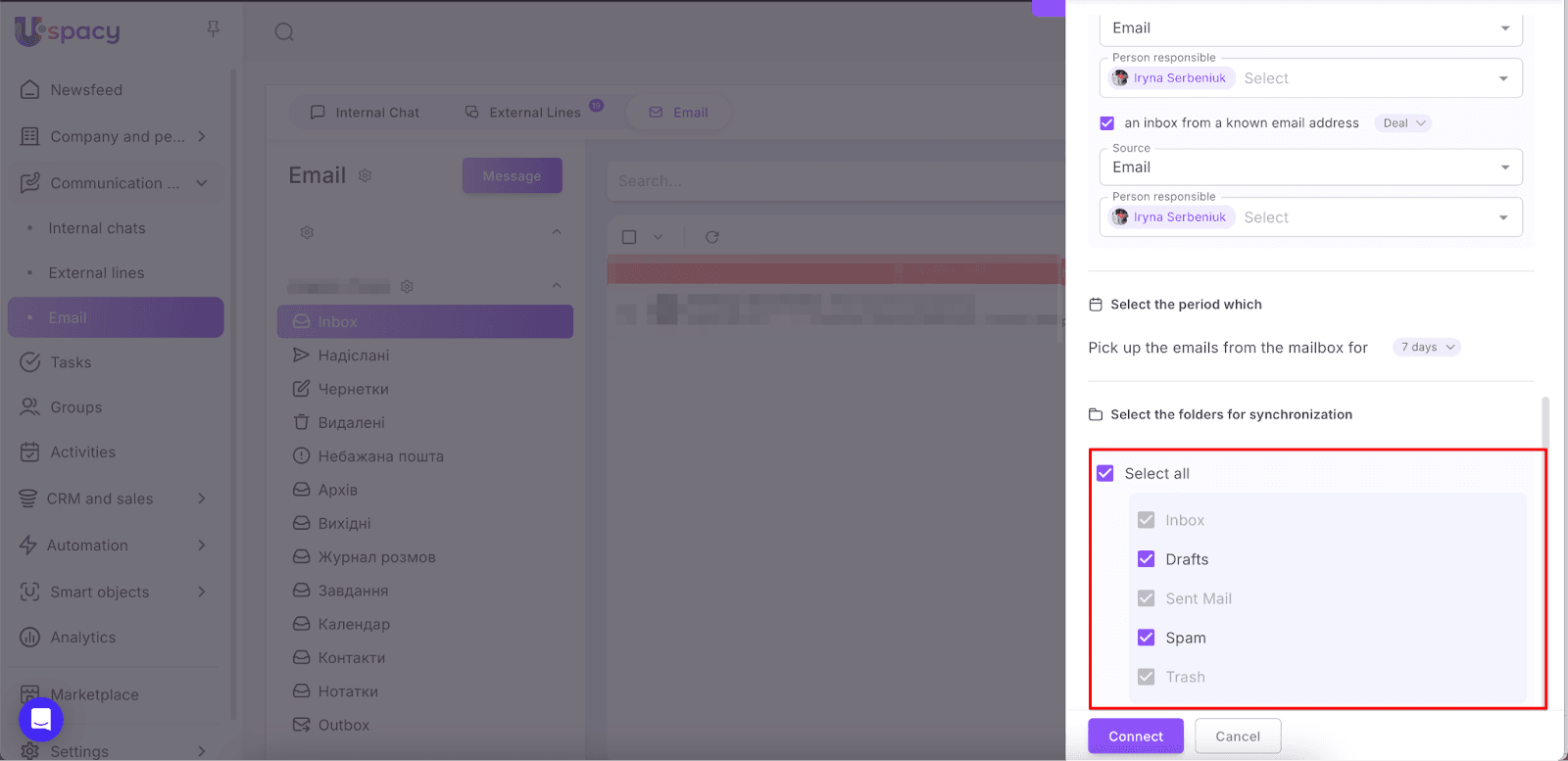Click the email Search input field

tap(833, 181)
